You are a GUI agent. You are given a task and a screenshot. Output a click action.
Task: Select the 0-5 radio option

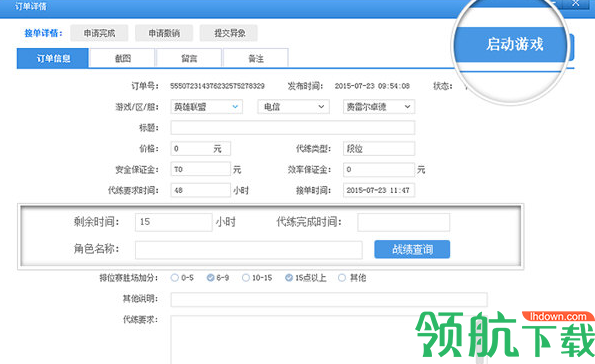click(x=175, y=278)
